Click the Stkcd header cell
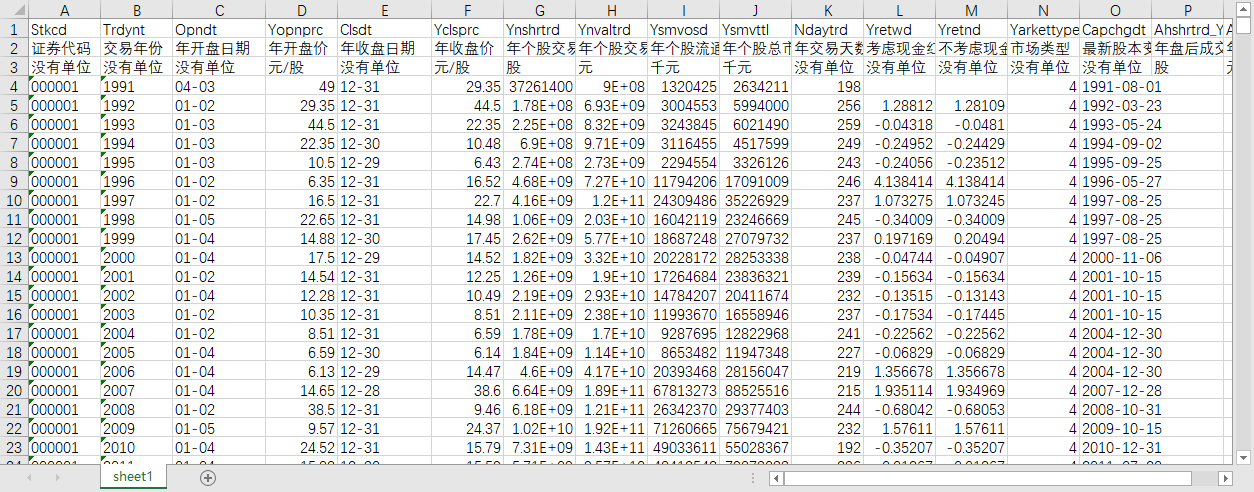Viewport: 1254px width, 492px height. (x=64, y=29)
